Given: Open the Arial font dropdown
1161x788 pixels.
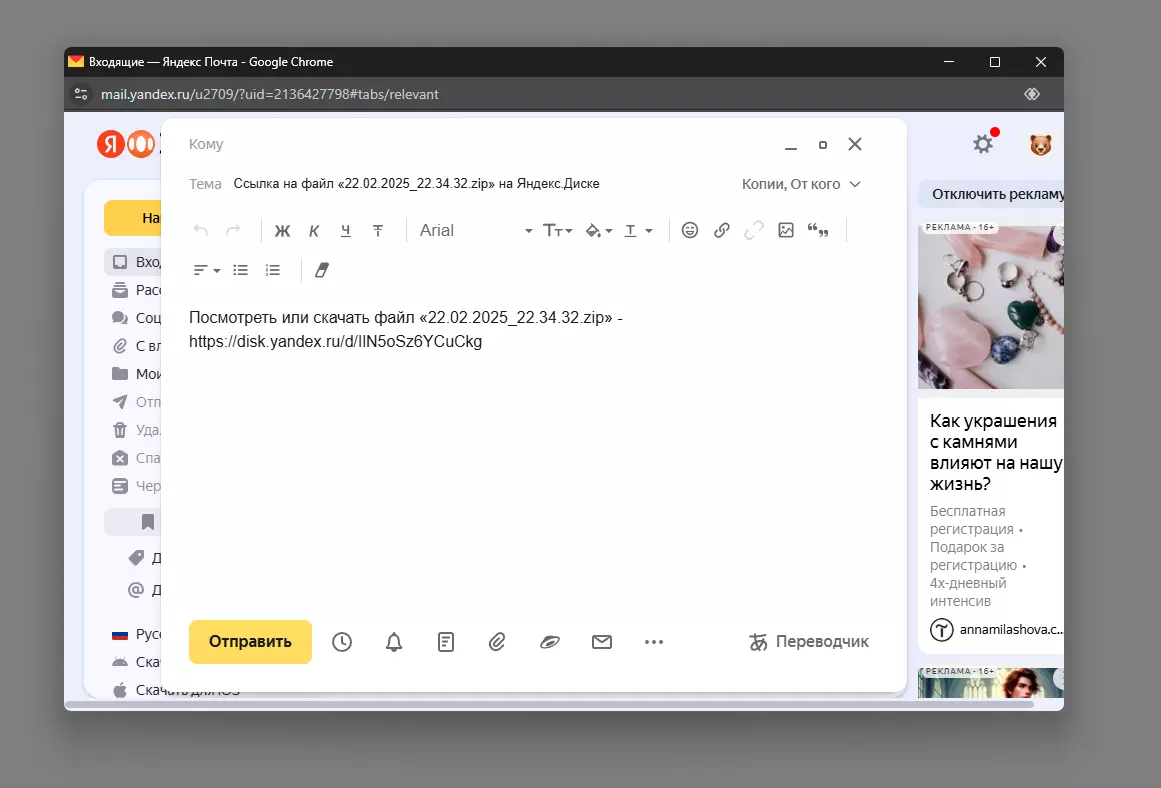Looking at the screenshot, I should pyautogui.click(x=475, y=230).
